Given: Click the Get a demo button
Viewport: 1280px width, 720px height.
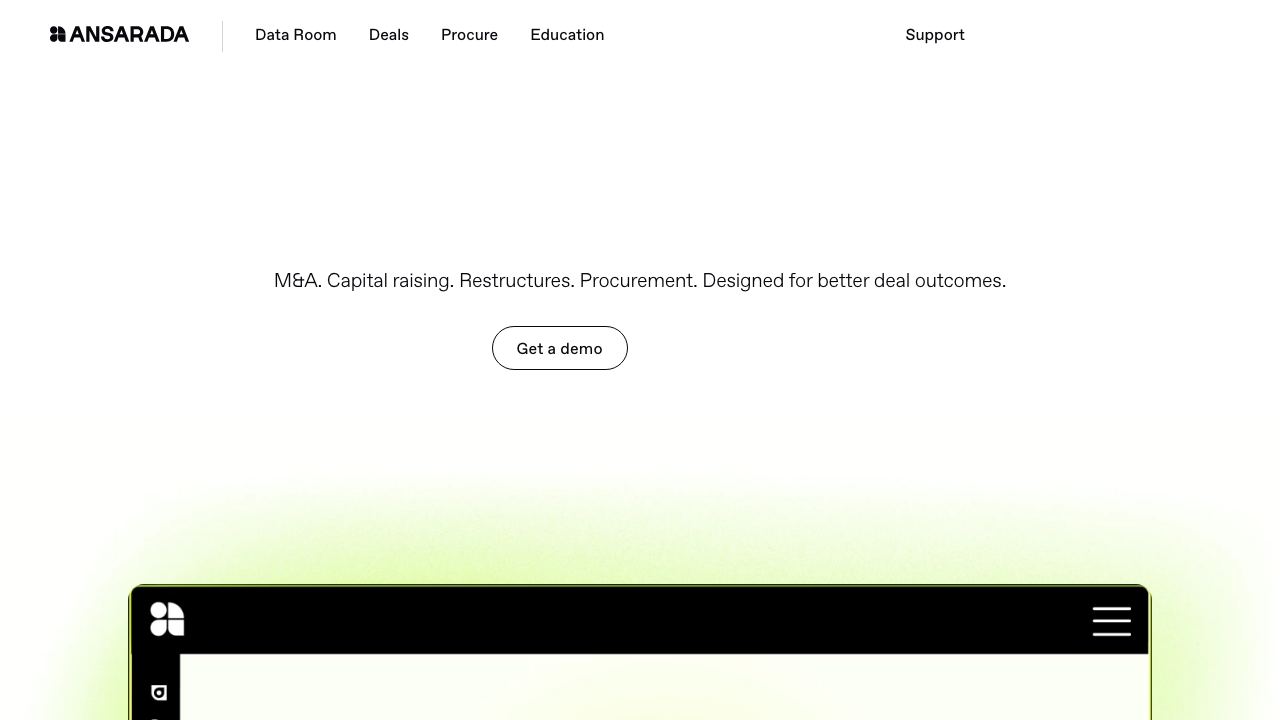Looking at the screenshot, I should 560,348.
